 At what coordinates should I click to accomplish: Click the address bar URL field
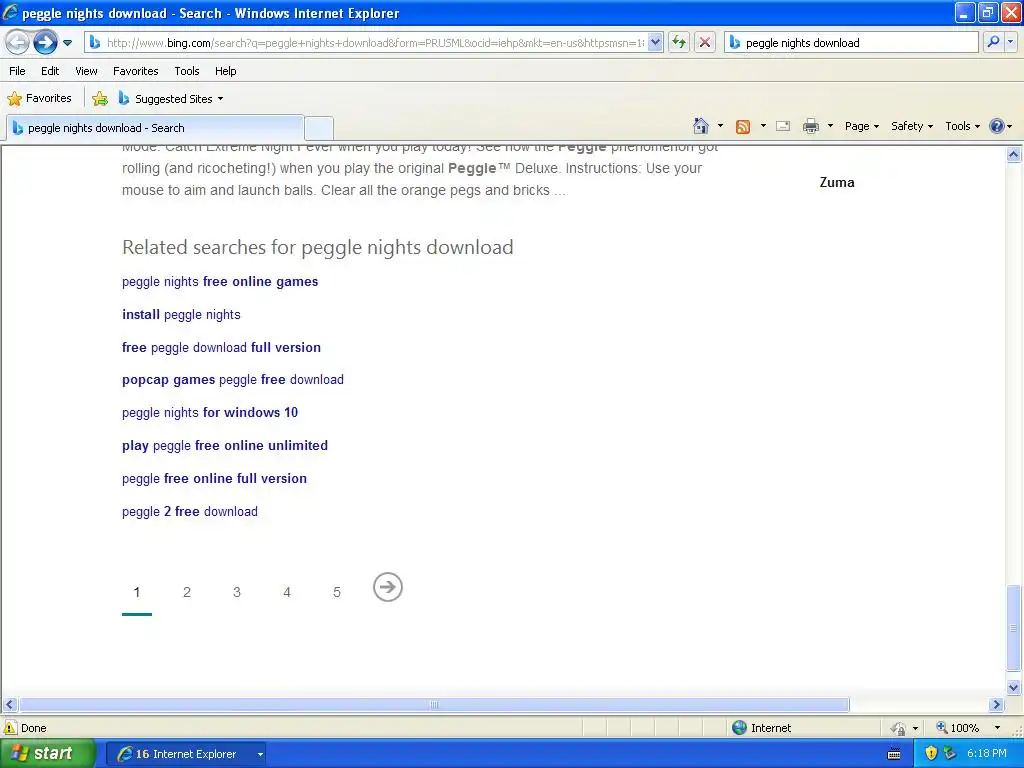click(x=374, y=43)
